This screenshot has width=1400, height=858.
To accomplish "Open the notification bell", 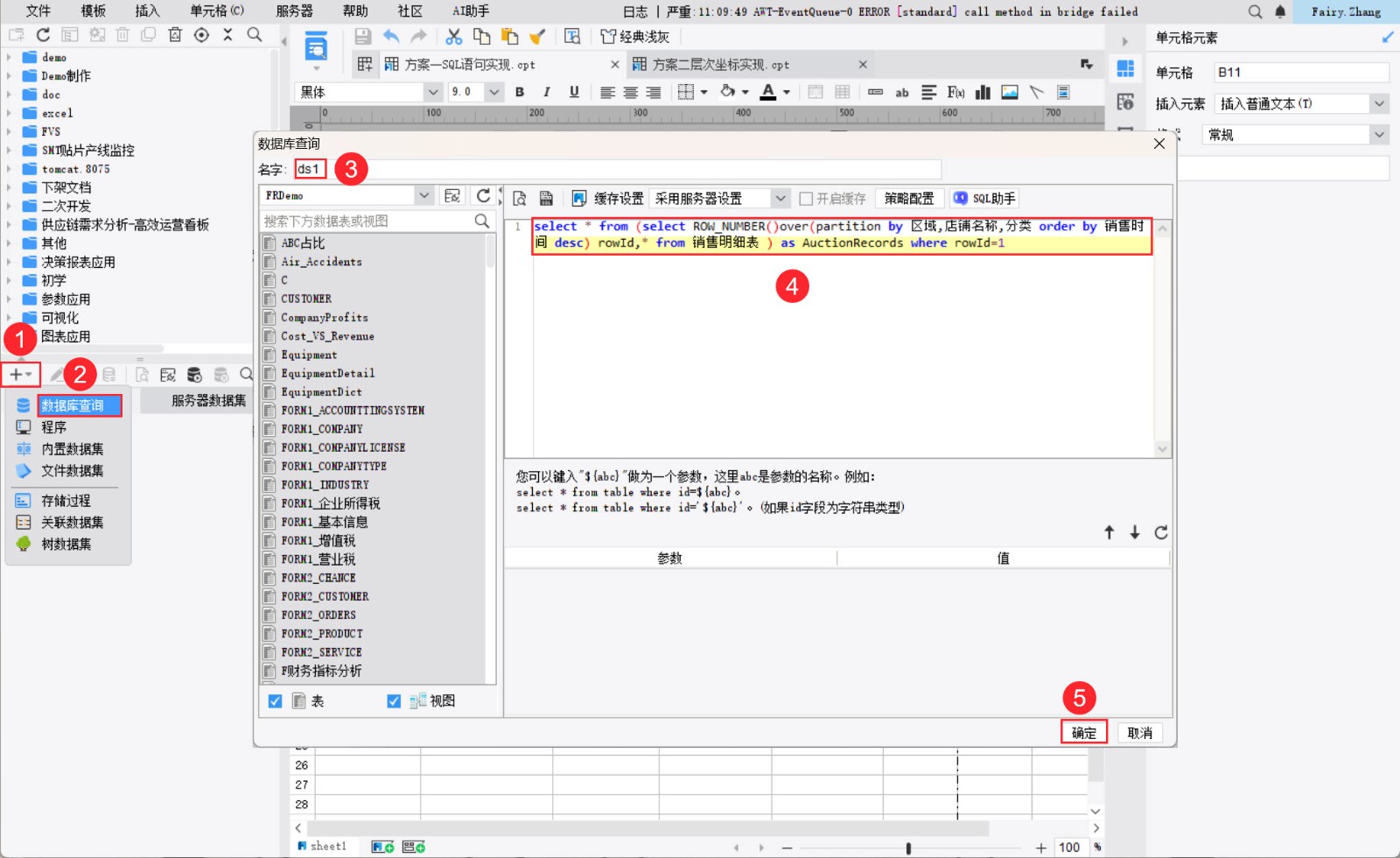I will [x=1280, y=11].
